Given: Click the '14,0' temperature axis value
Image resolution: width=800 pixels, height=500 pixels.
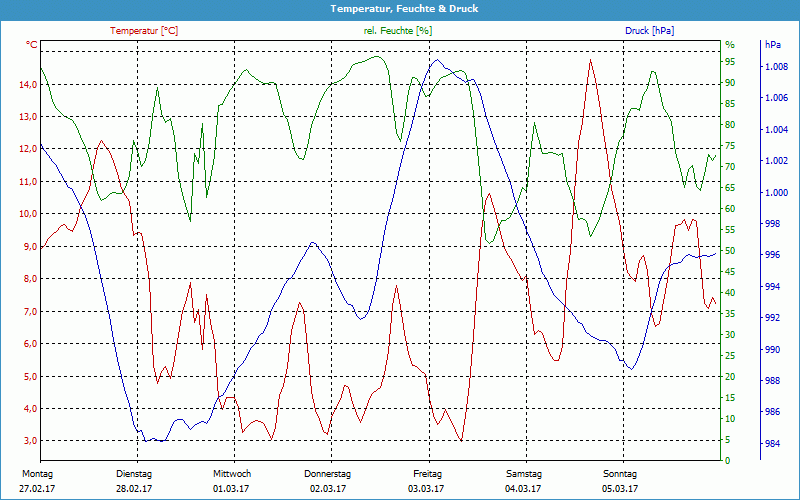Looking at the screenshot, I should 28,84.
